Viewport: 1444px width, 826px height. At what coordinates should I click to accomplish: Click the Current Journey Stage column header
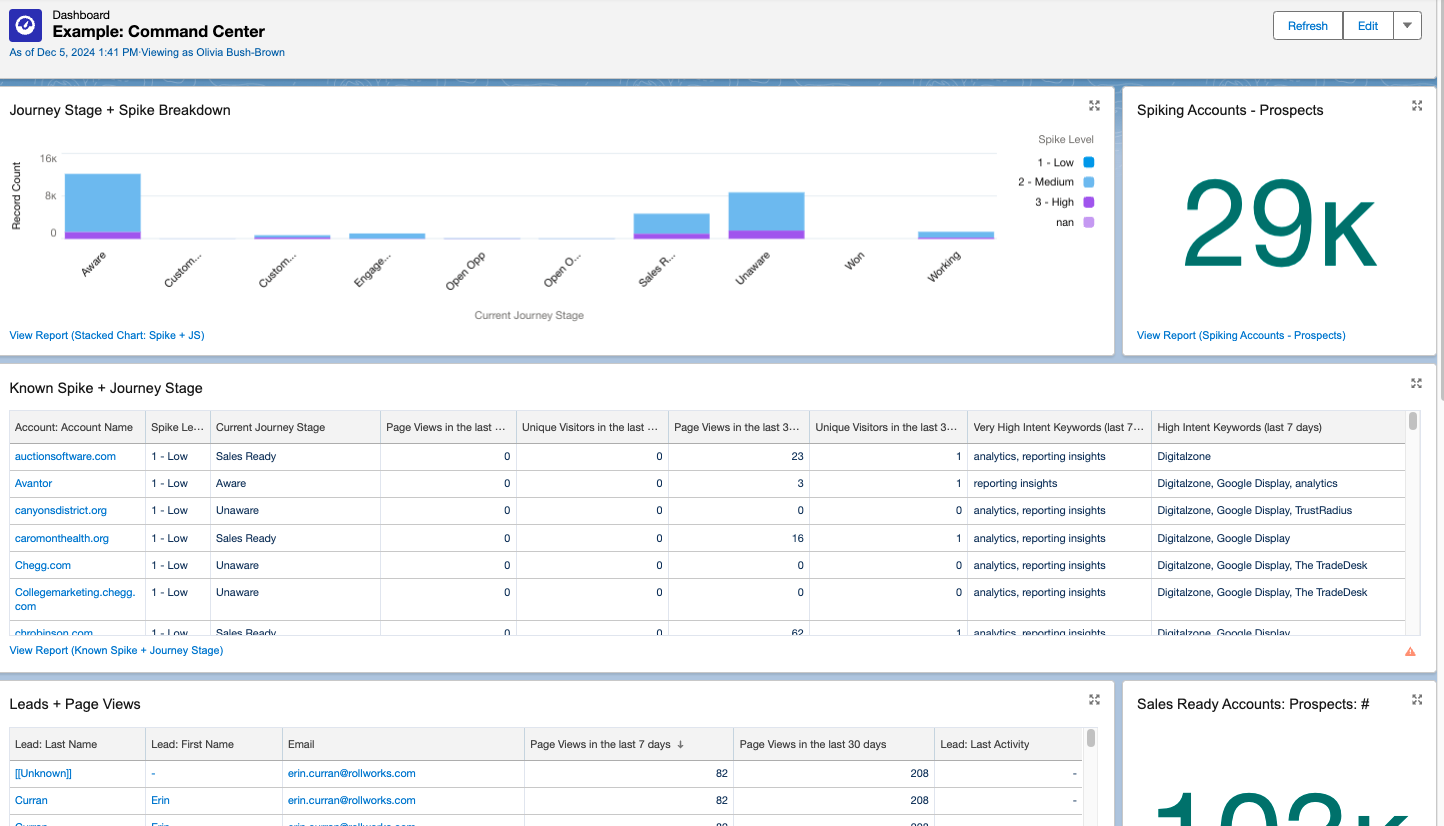[x=270, y=427]
